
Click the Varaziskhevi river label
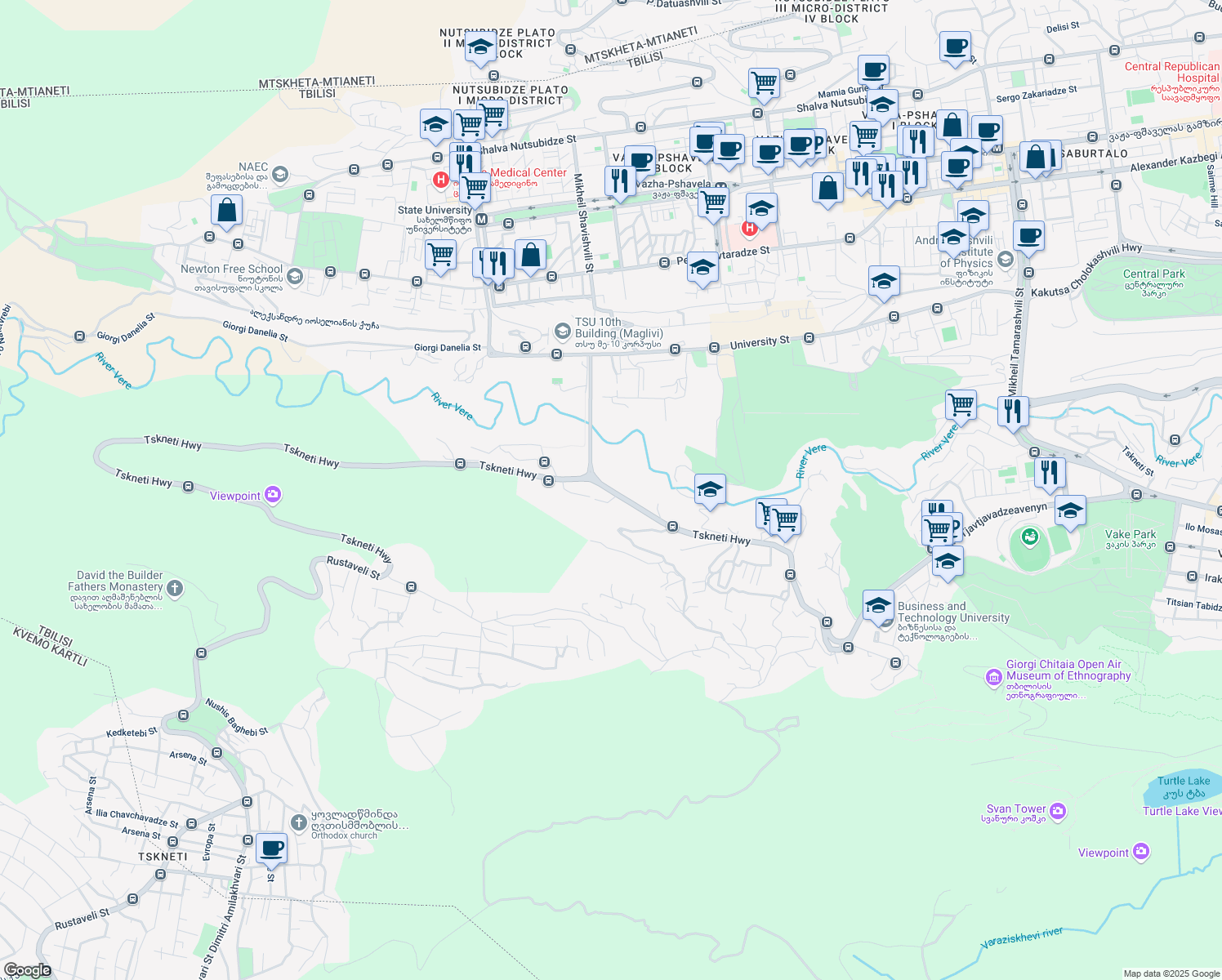point(1022,938)
